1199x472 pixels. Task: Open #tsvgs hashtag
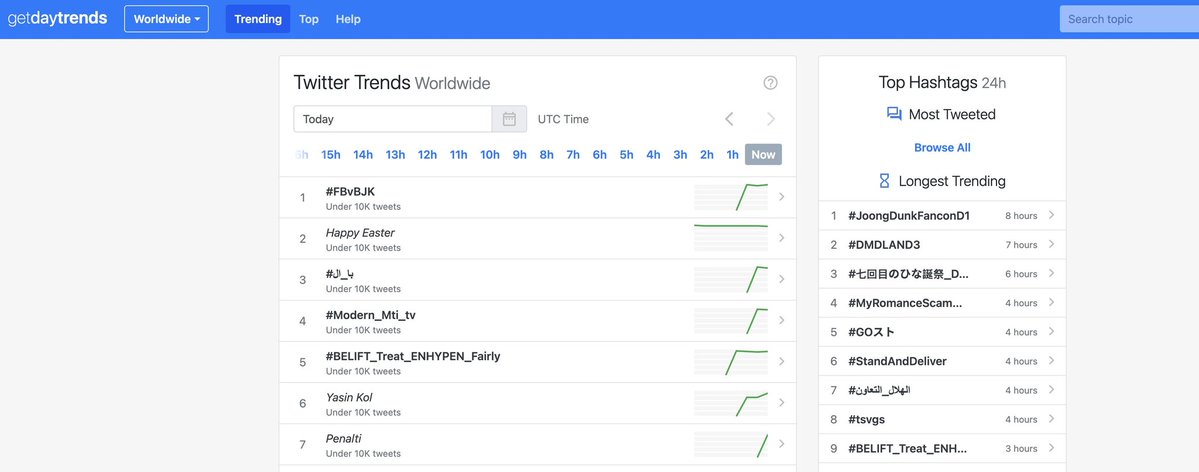(866, 419)
